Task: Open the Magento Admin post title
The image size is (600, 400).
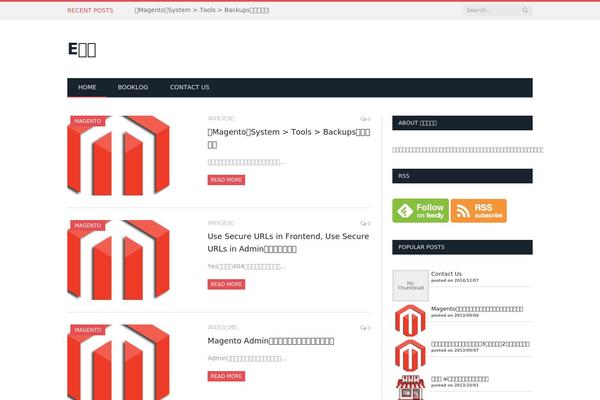Action: 271,341
